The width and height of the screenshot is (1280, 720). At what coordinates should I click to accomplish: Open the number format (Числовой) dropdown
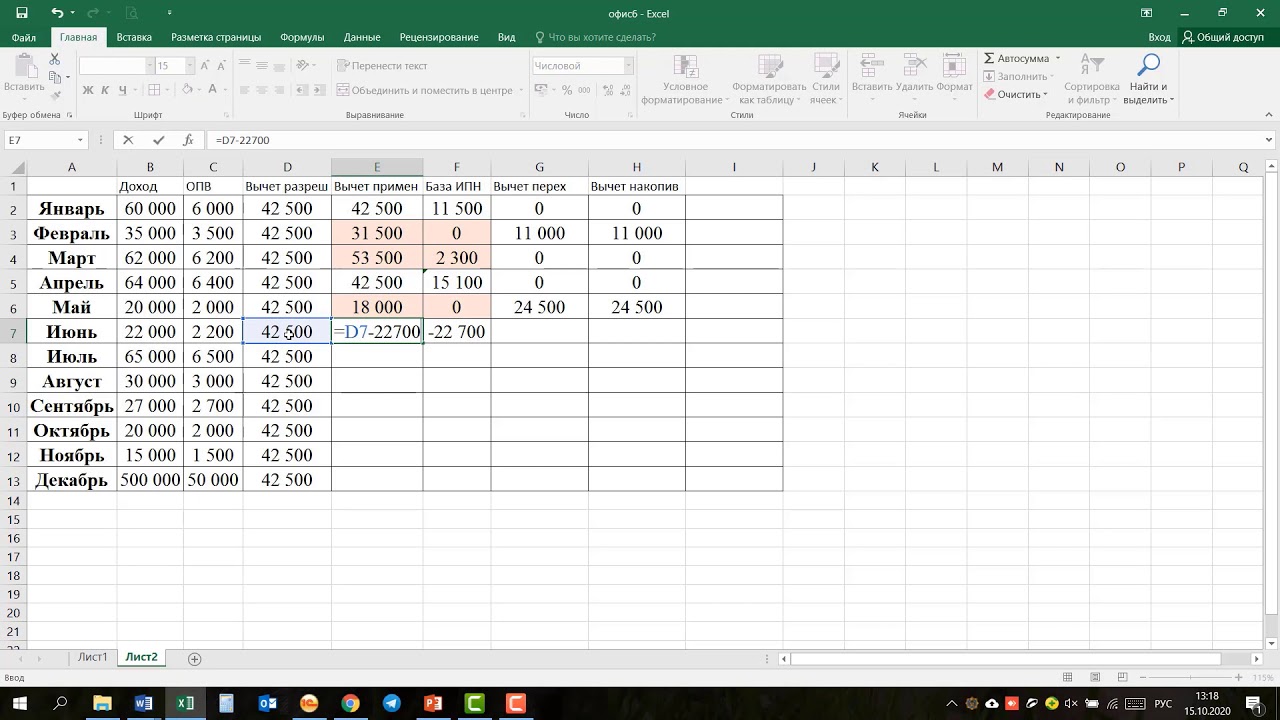pos(628,65)
